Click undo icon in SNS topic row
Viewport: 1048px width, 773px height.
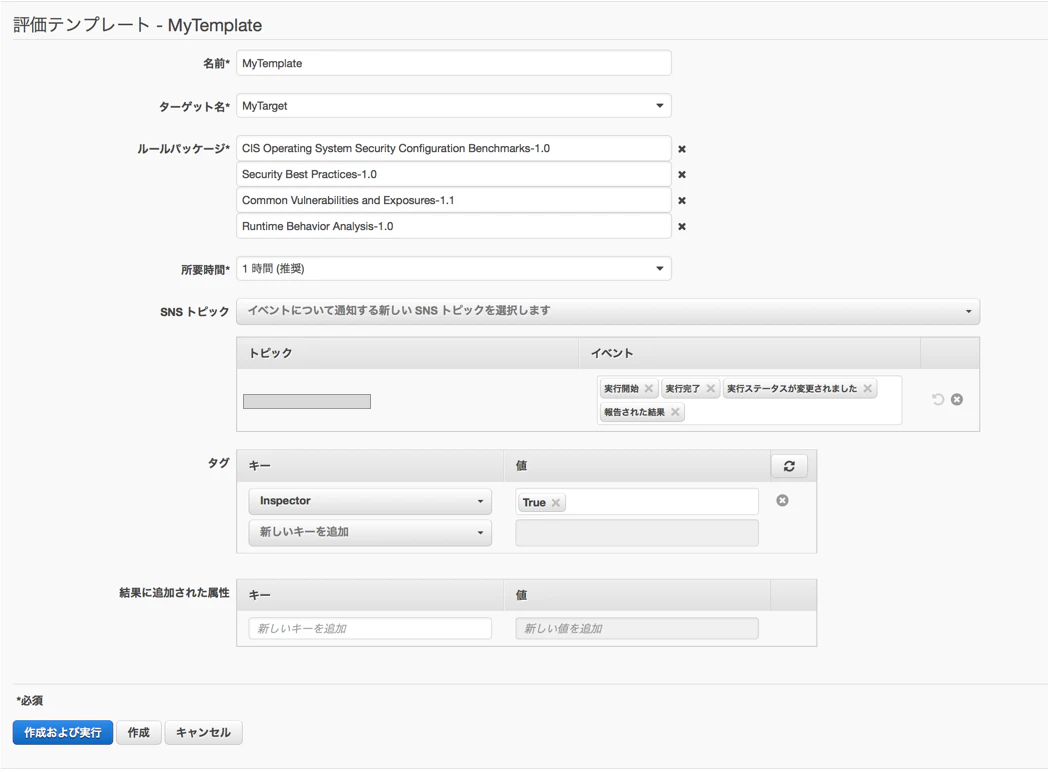938,399
